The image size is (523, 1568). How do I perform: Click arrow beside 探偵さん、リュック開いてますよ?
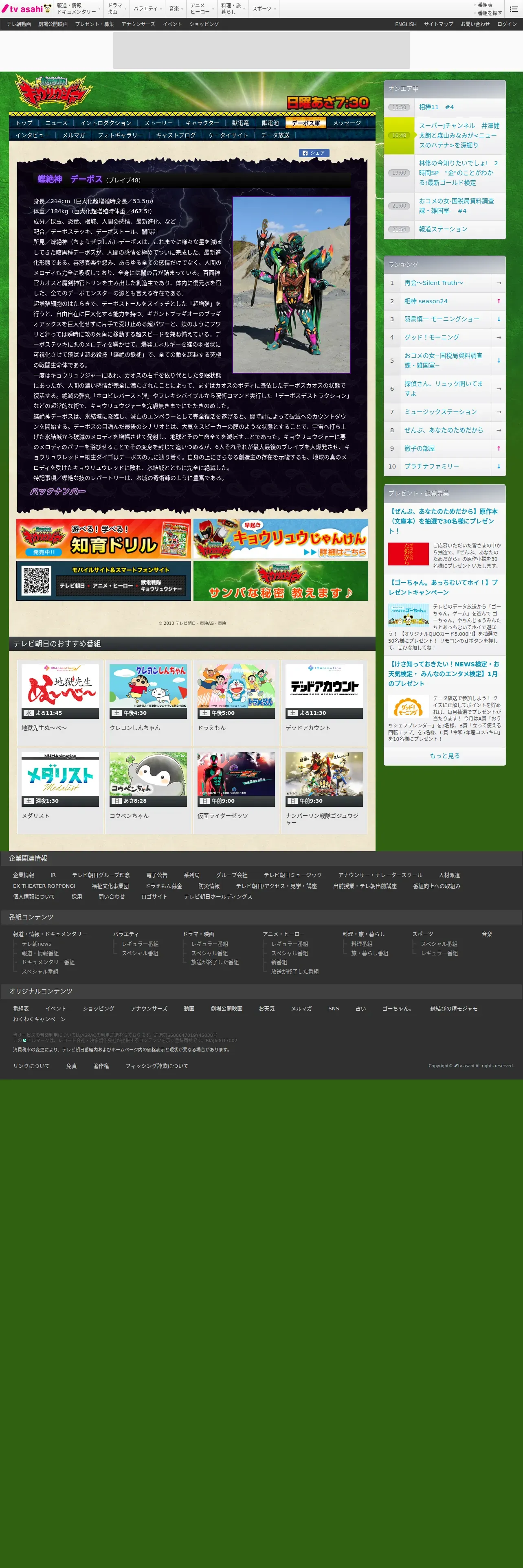pyautogui.click(x=498, y=388)
